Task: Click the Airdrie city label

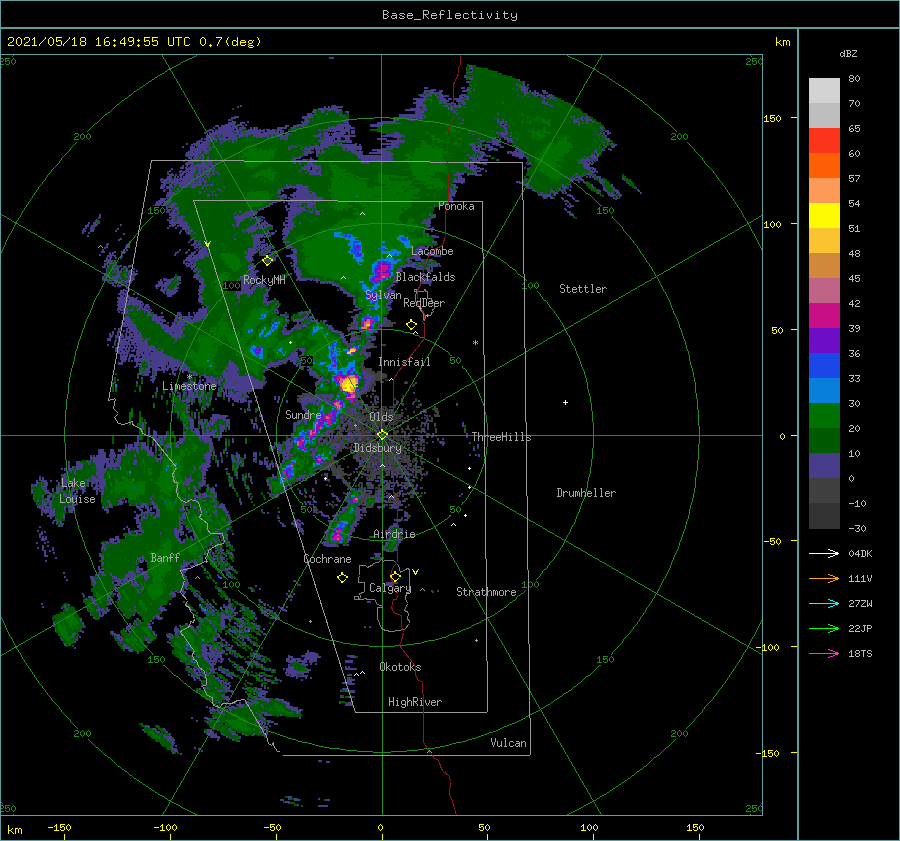Action: 394,534
